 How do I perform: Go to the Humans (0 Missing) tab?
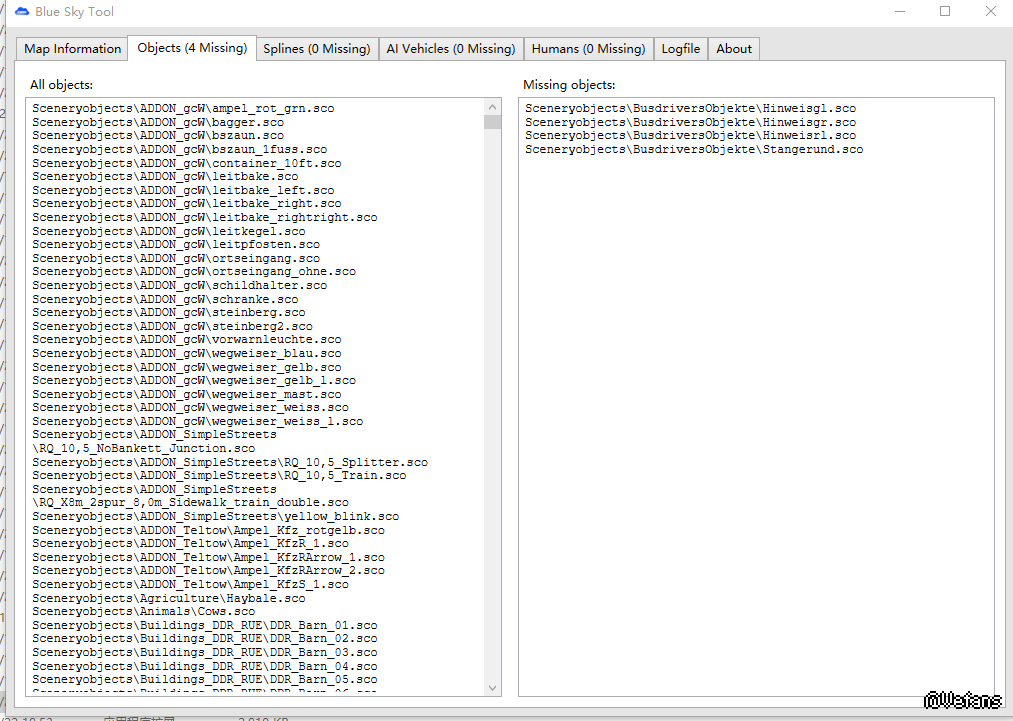pos(588,49)
